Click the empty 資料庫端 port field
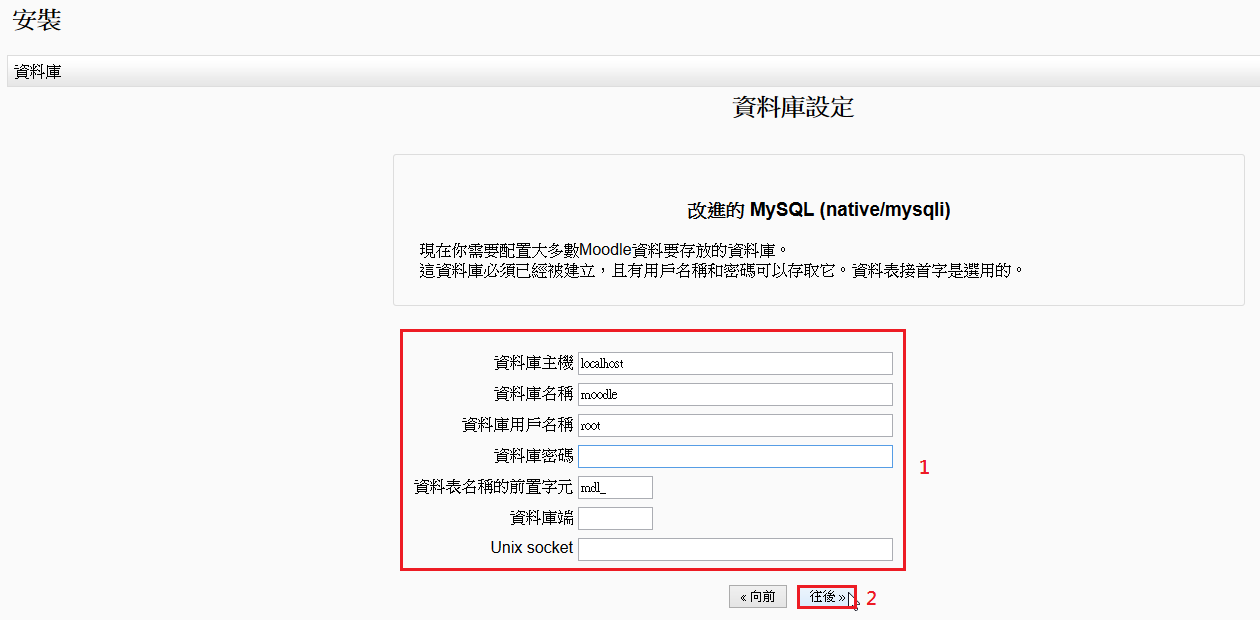This screenshot has width=1260, height=620. (615, 518)
